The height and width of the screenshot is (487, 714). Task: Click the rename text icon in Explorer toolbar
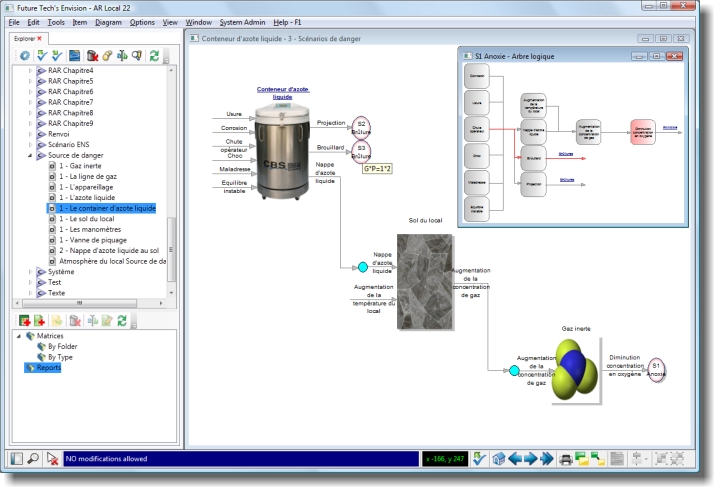point(122,56)
